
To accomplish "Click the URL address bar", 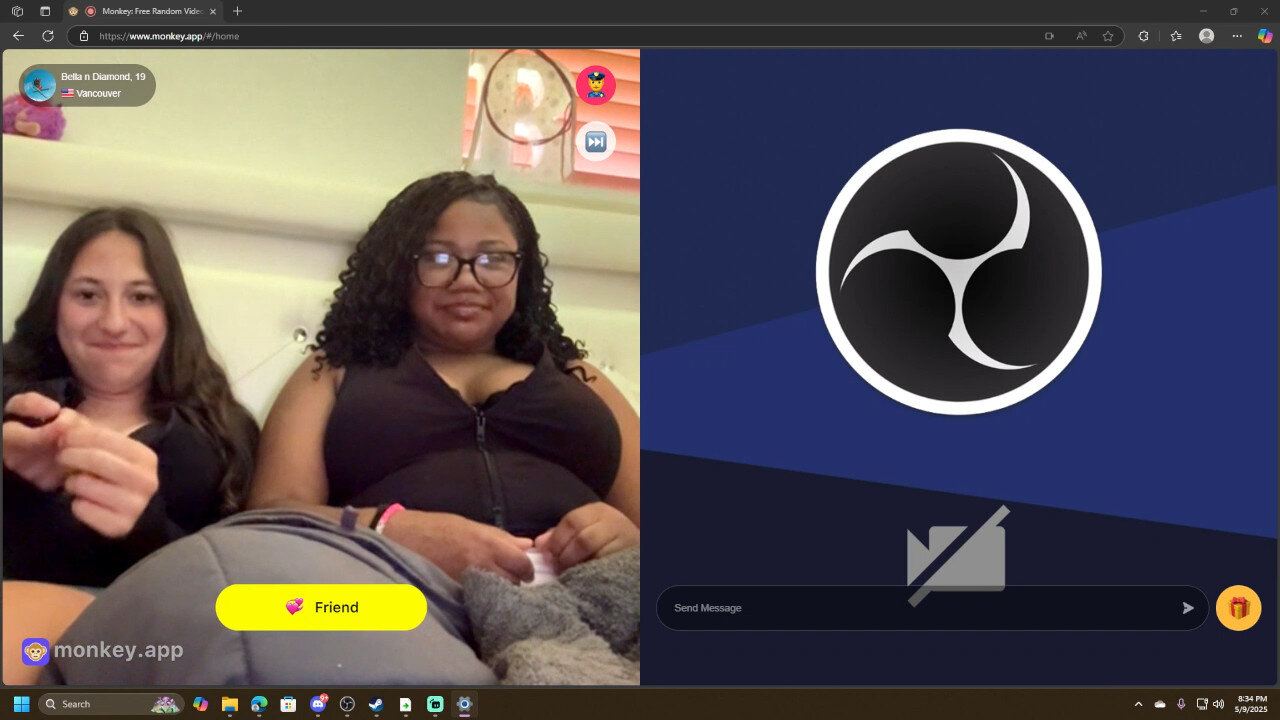I will pyautogui.click(x=560, y=36).
